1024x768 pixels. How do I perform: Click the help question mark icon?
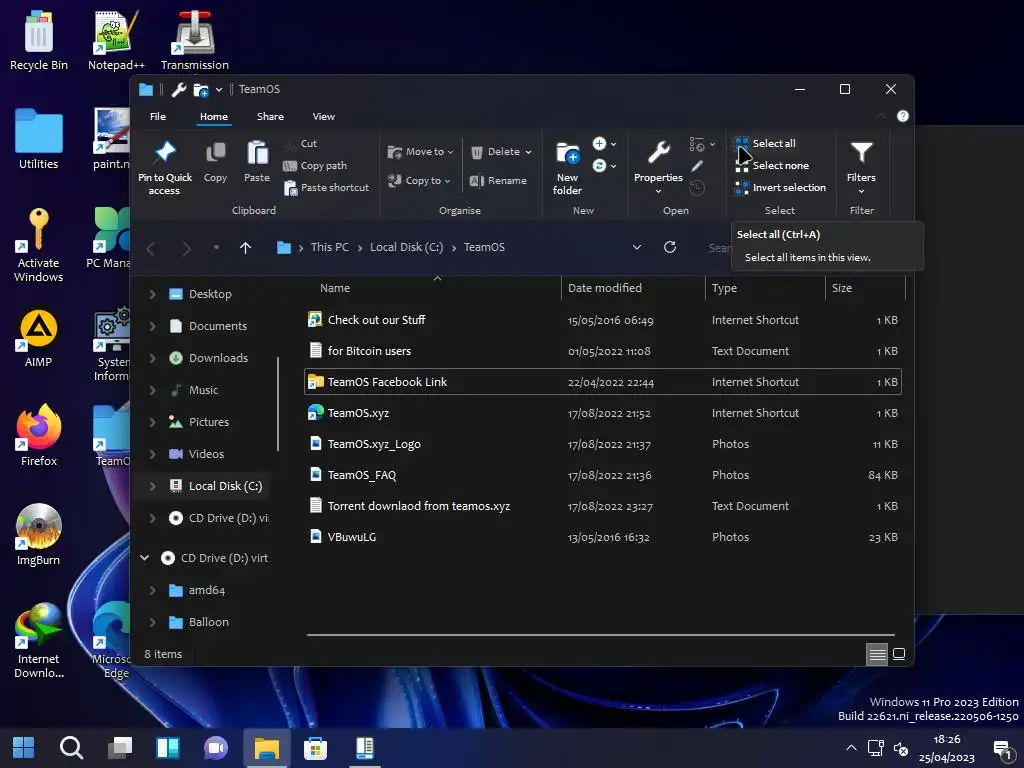(903, 116)
